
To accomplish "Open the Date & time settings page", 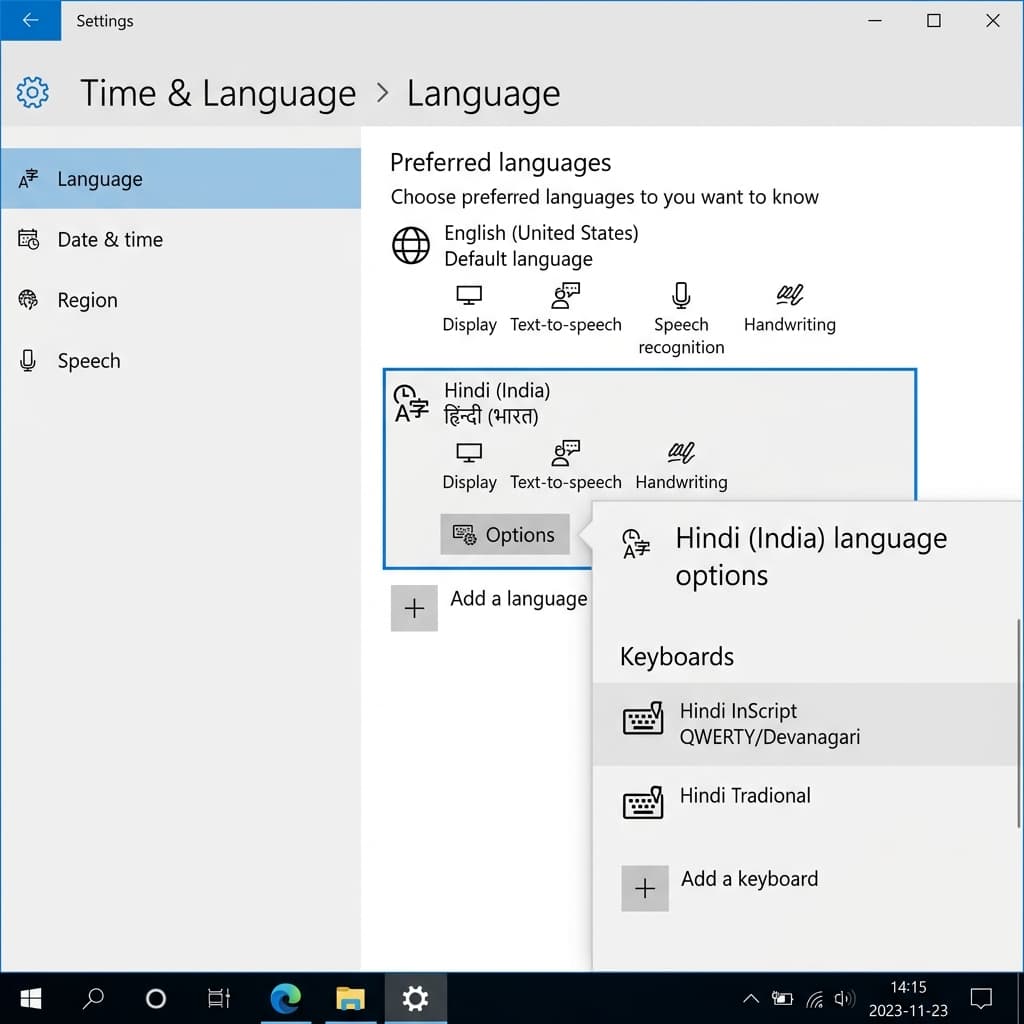I will point(180,239).
